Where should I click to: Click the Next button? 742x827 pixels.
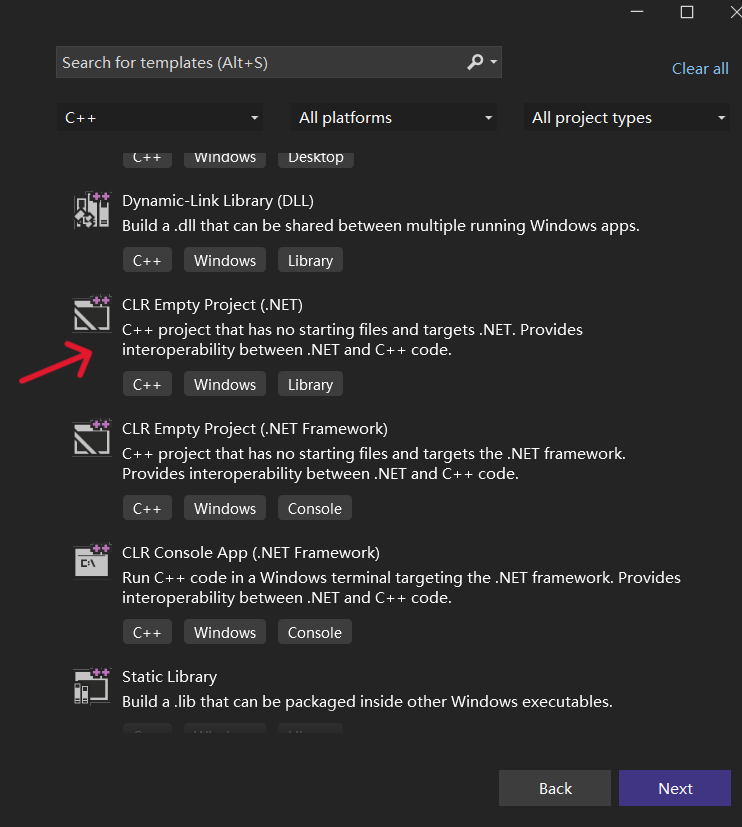pos(674,788)
